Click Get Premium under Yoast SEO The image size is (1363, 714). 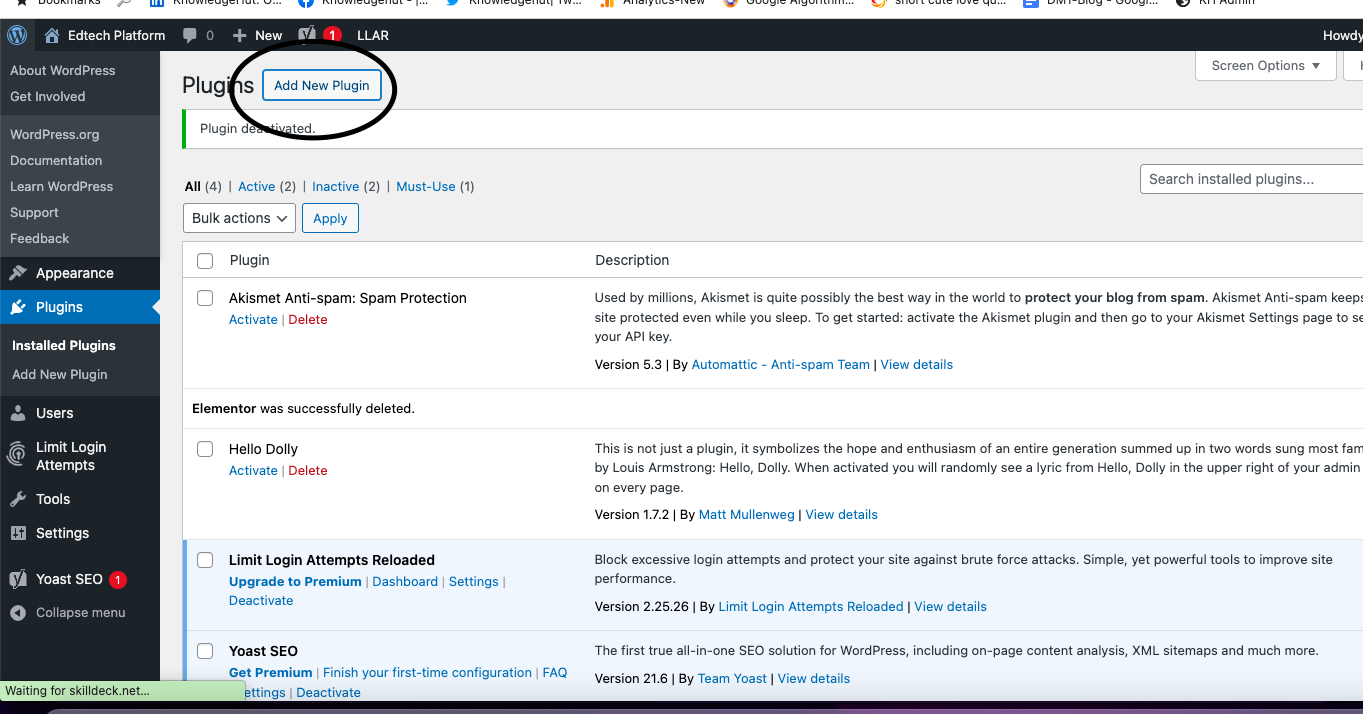pyautogui.click(x=271, y=673)
